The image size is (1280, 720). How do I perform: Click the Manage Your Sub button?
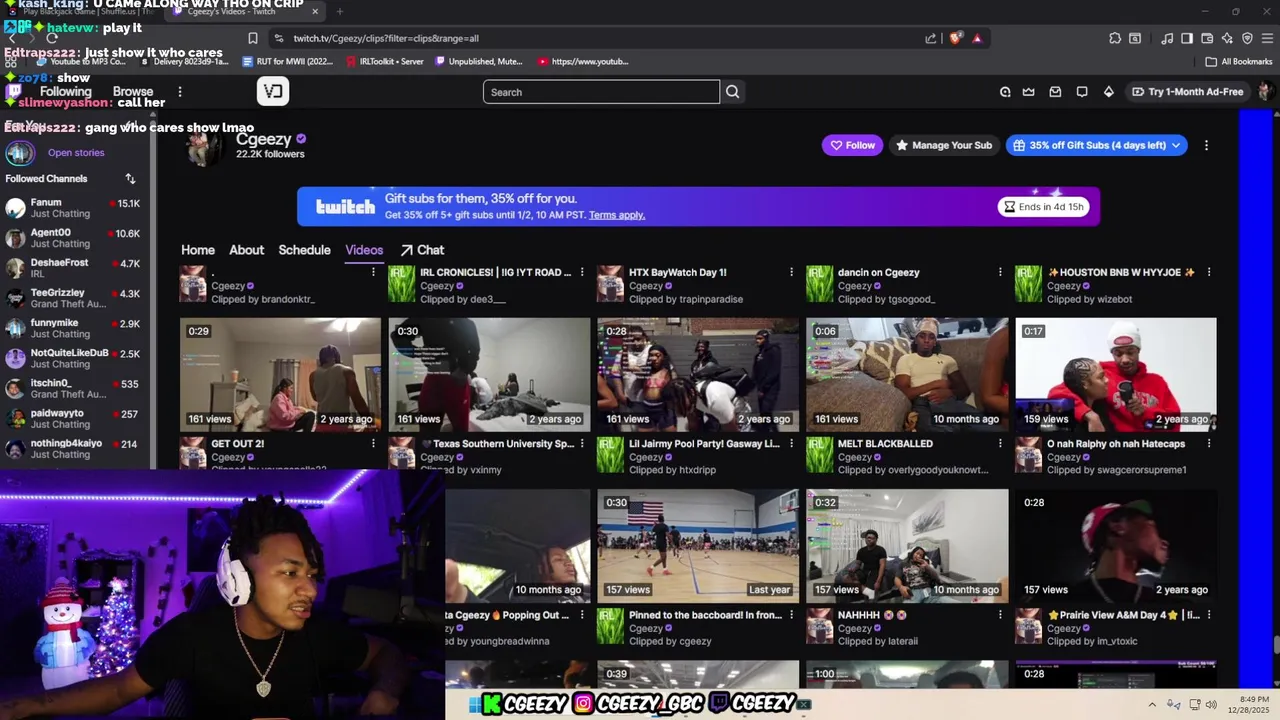point(944,145)
